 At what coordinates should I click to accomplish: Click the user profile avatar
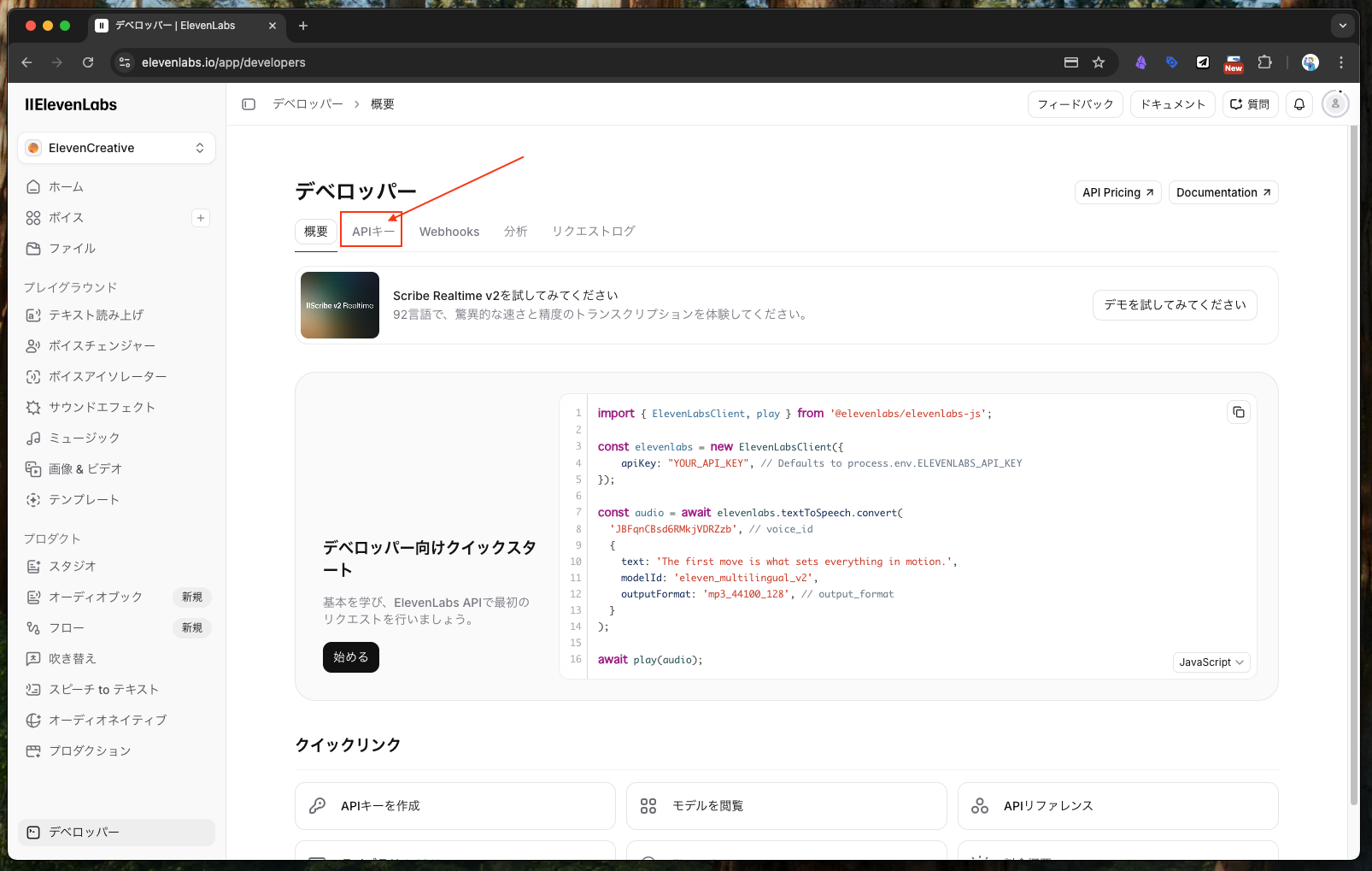[x=1334, y=104]
